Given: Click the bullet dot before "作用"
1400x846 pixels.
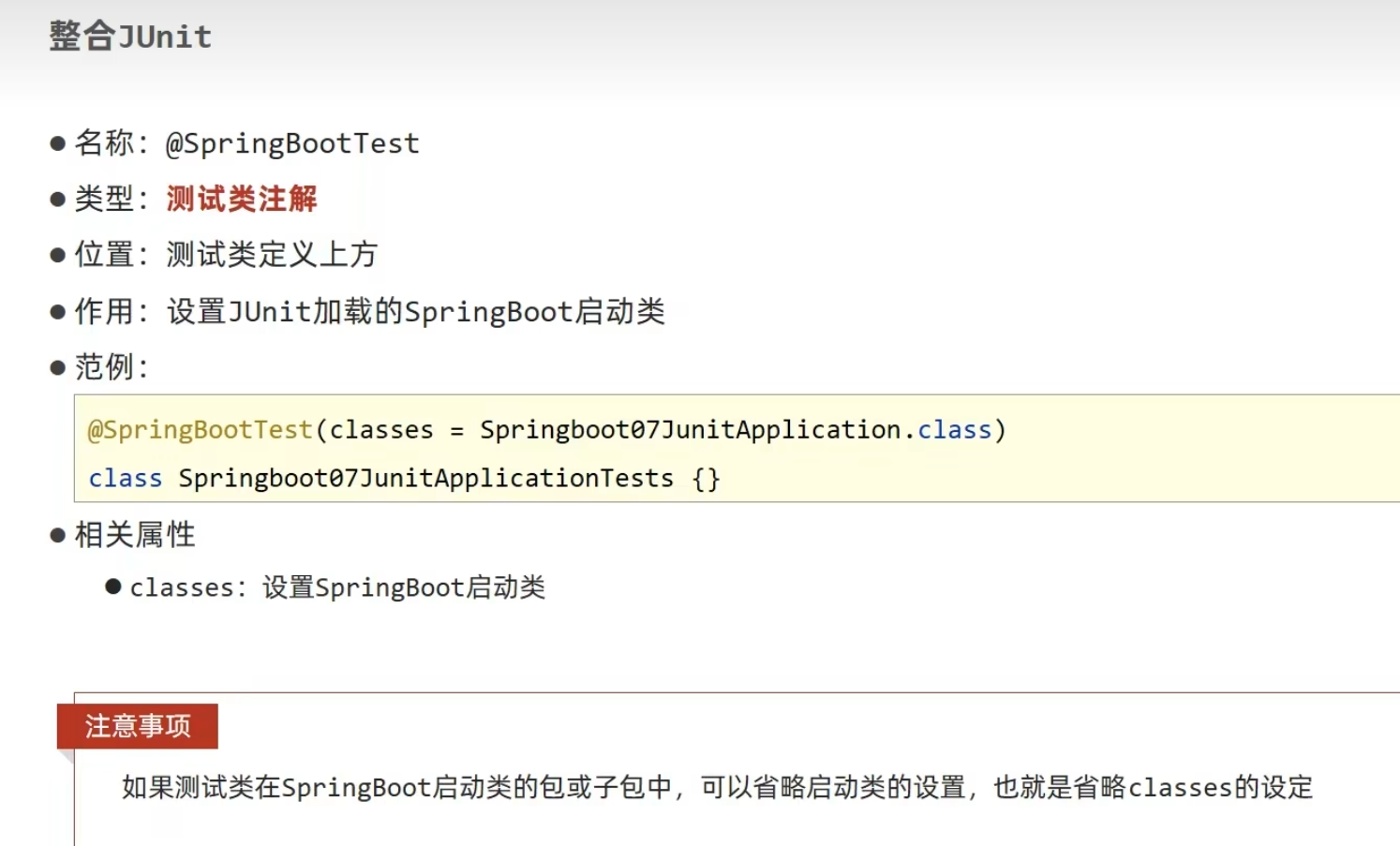Looking at the screenshot, I should 58,311.
